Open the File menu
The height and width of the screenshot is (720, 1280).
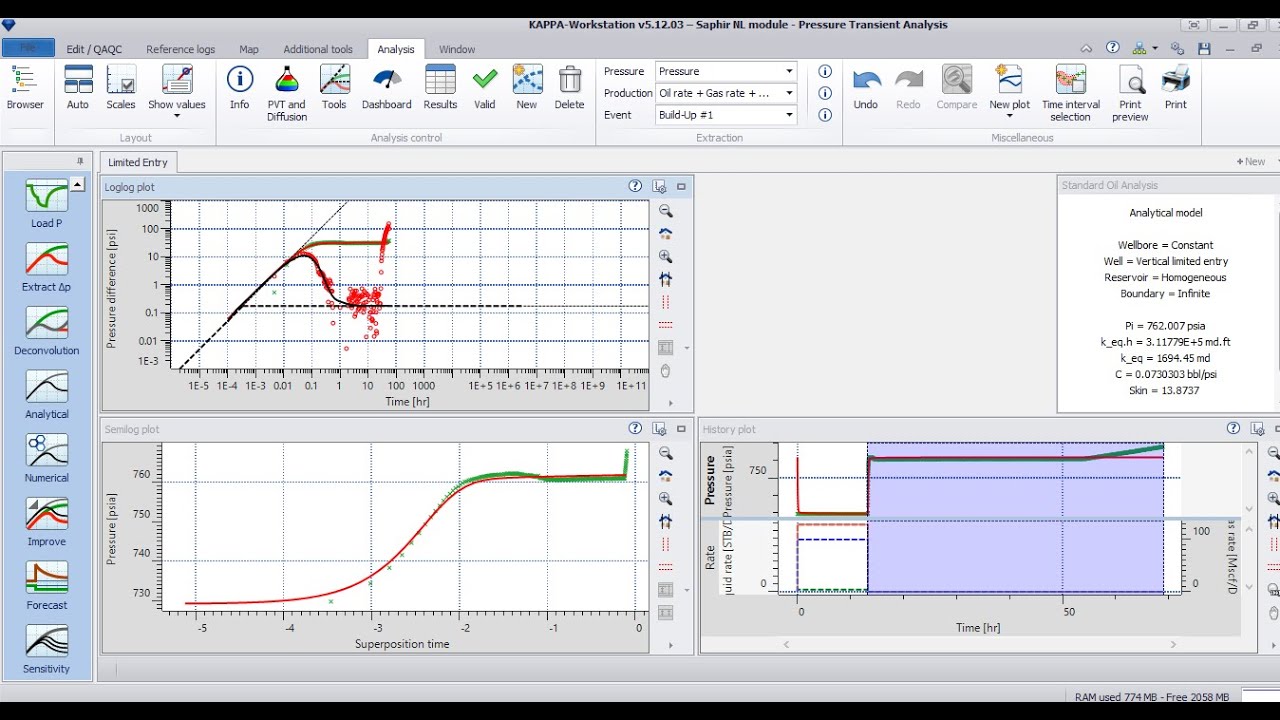click(x=28, y=48)
